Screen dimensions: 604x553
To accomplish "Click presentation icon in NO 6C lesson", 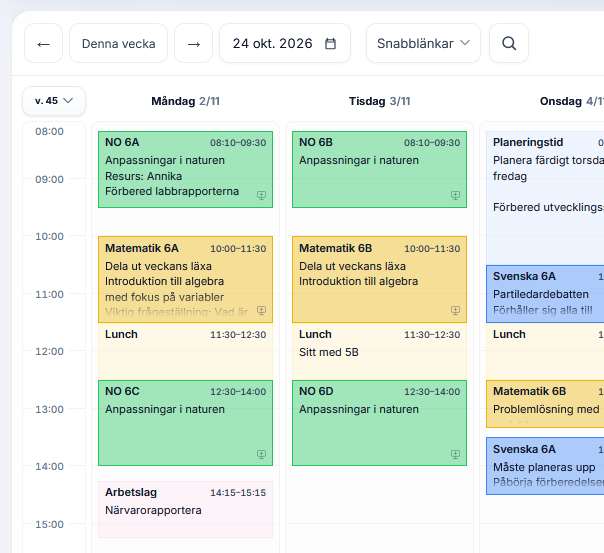I will click(x=262, y=454).
